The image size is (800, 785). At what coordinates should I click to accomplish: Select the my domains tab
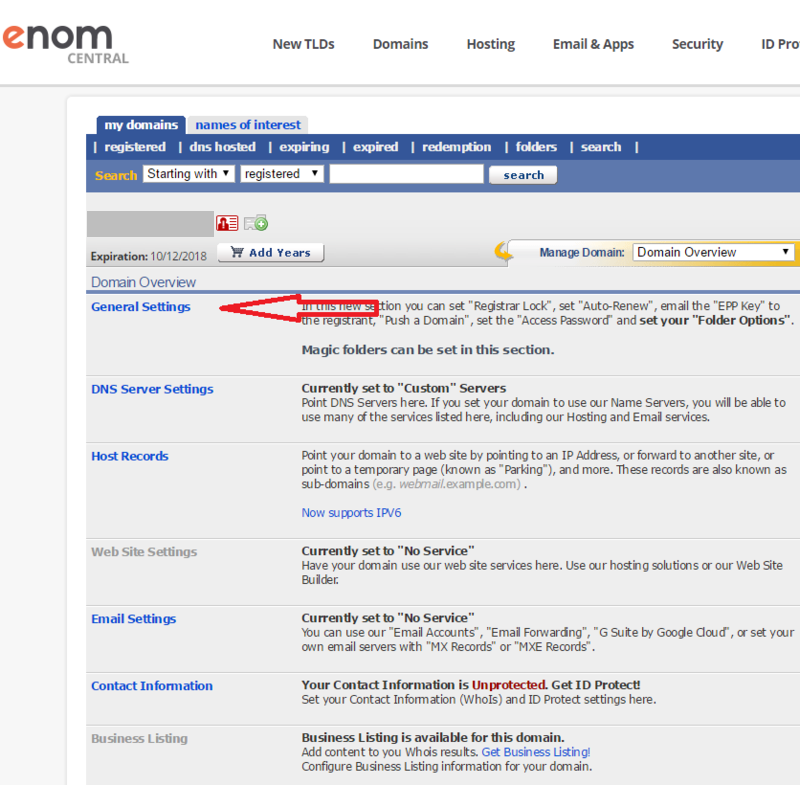[141, 125]
